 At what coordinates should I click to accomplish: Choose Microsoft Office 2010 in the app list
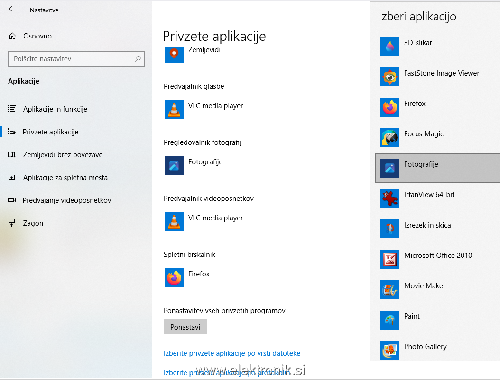[x=437, y=259]
